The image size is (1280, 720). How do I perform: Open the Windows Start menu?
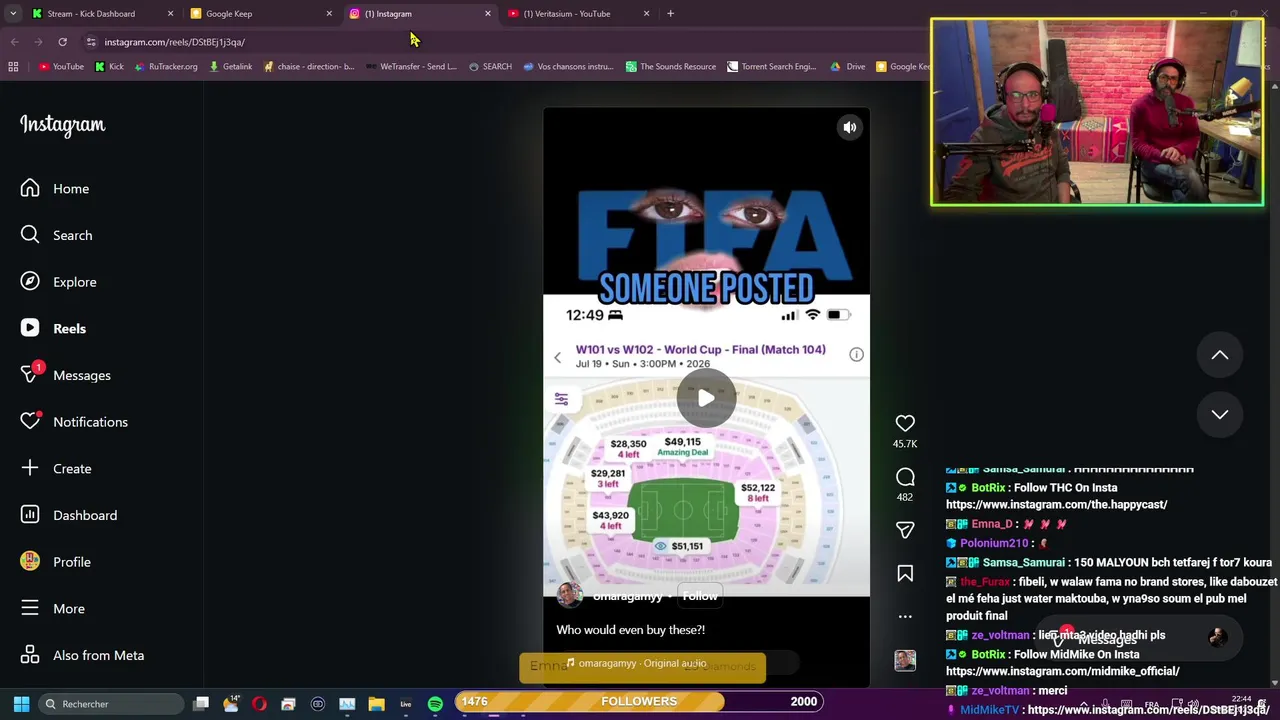point(21,704)
